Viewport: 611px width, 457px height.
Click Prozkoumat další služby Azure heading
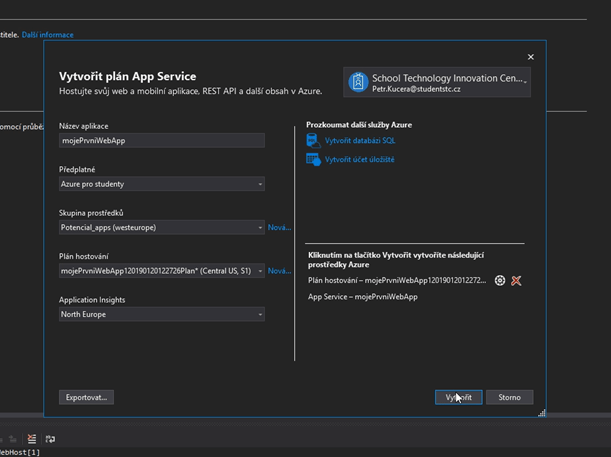[359, 125]
